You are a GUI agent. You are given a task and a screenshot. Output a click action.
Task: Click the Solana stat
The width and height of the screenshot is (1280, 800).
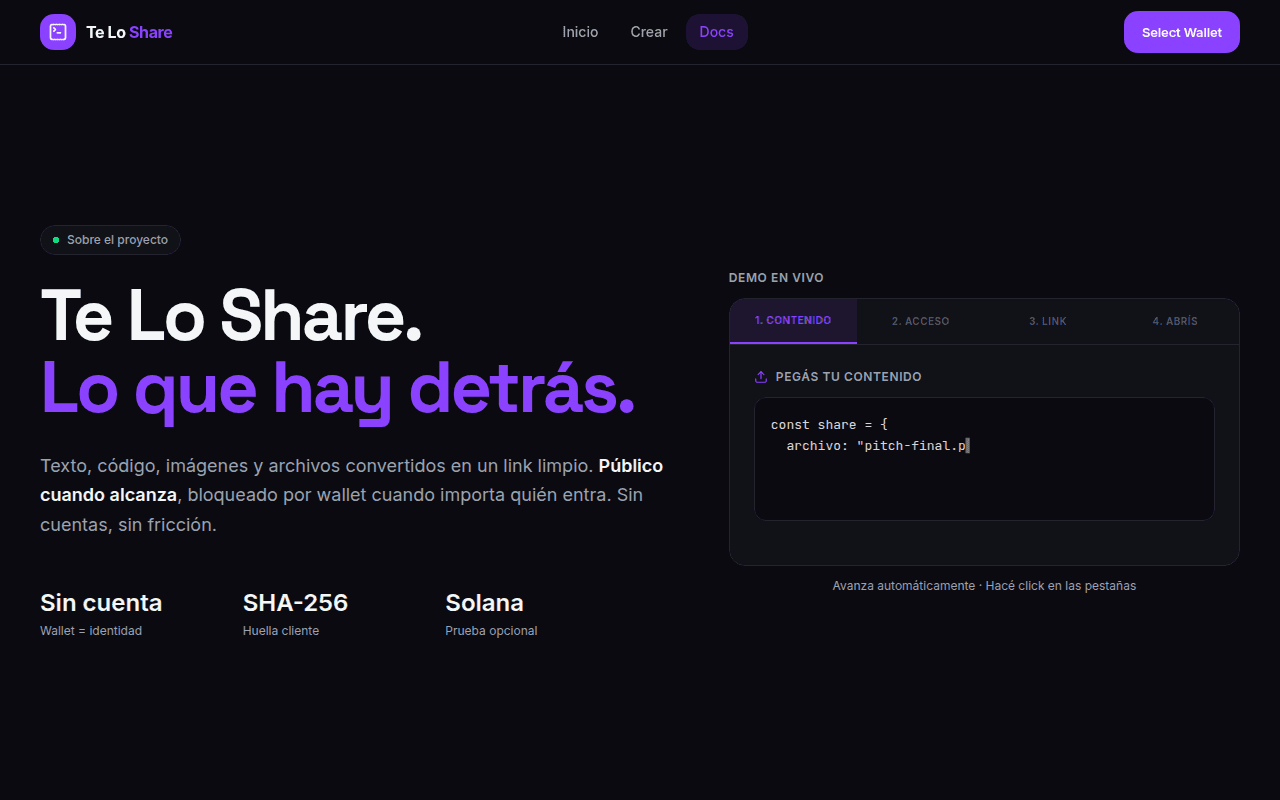[484, 603]
